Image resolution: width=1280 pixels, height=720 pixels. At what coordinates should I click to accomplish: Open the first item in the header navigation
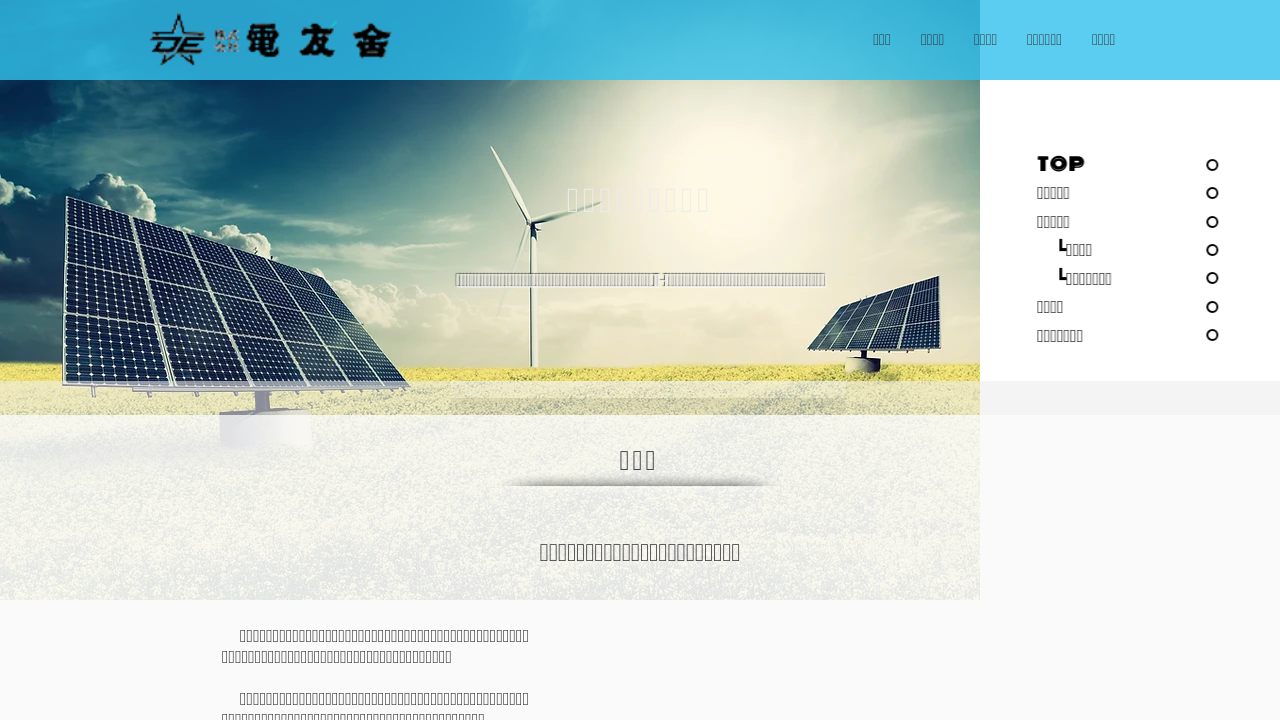point(881,40)
